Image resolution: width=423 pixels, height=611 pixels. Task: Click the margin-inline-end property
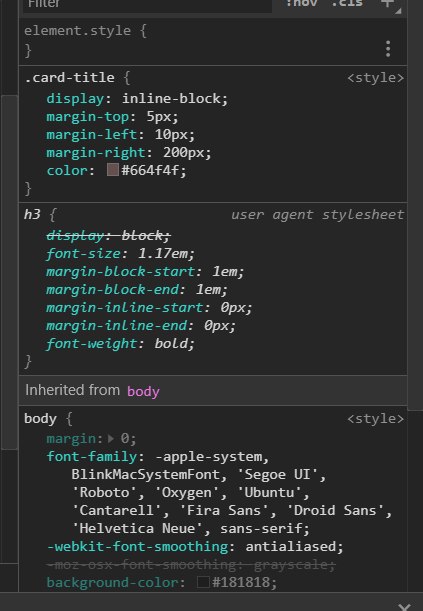pyautogui.click(x=116, y=325)
